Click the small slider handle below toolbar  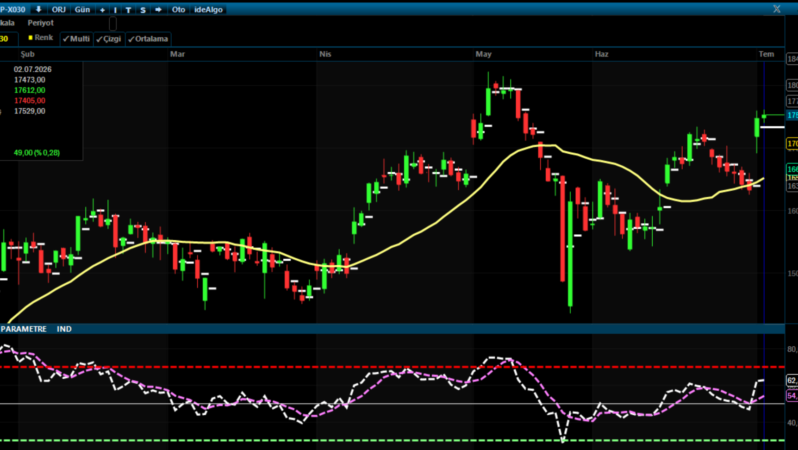(x=113, y=23)
